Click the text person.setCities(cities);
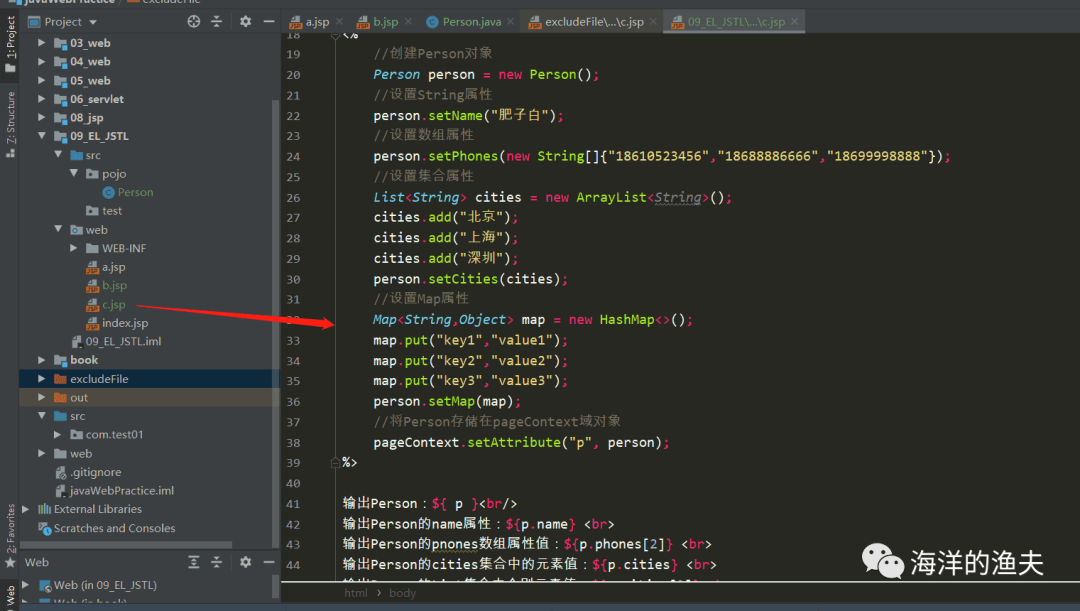Screen dimensions: 1080x611 [x=470, y=279]
